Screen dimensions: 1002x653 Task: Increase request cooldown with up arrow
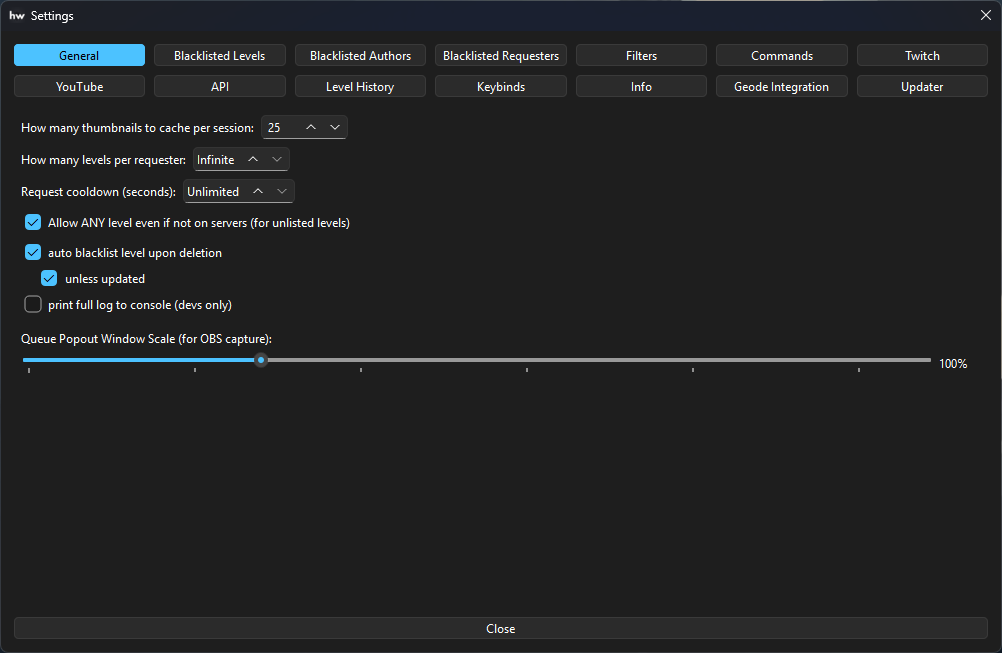(x=258, y=191)
